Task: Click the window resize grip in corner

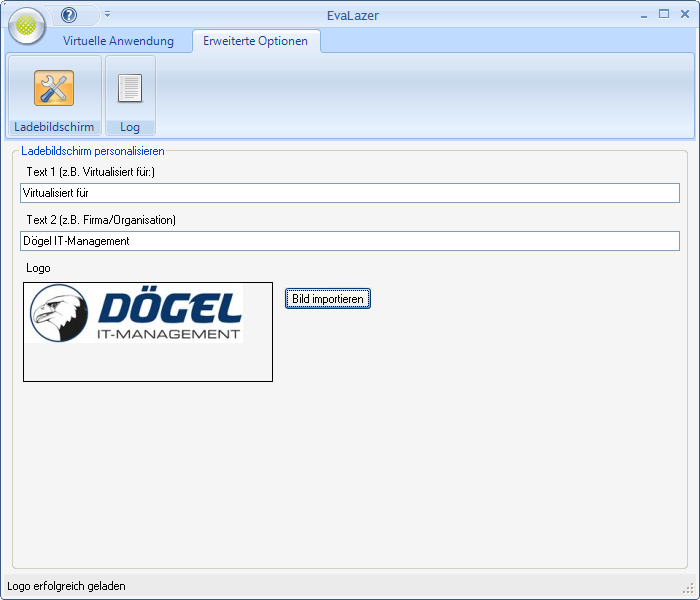Action: click(690, 590)
